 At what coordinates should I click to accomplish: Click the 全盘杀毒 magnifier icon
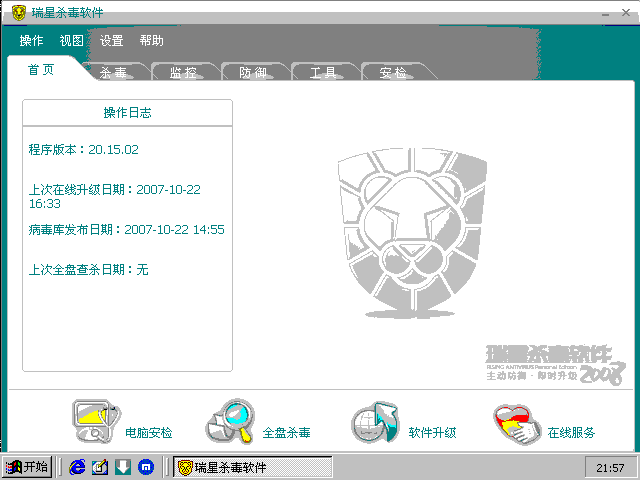click(230, 422)
